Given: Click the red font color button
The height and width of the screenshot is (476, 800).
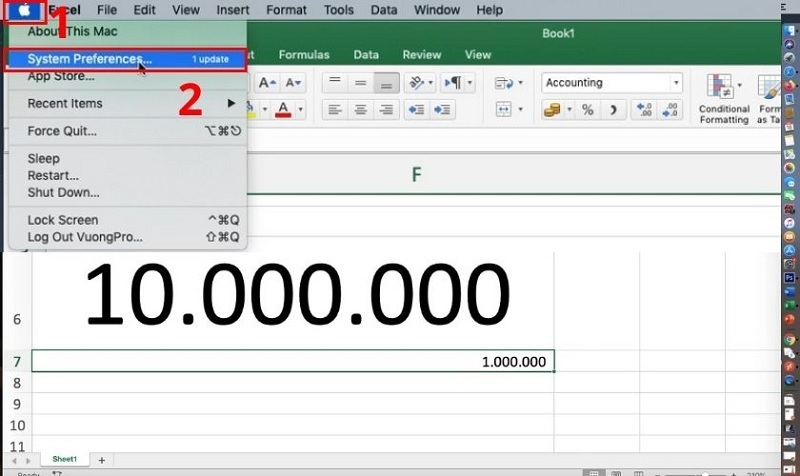Looking at the screenshot, I should (285, 109).
